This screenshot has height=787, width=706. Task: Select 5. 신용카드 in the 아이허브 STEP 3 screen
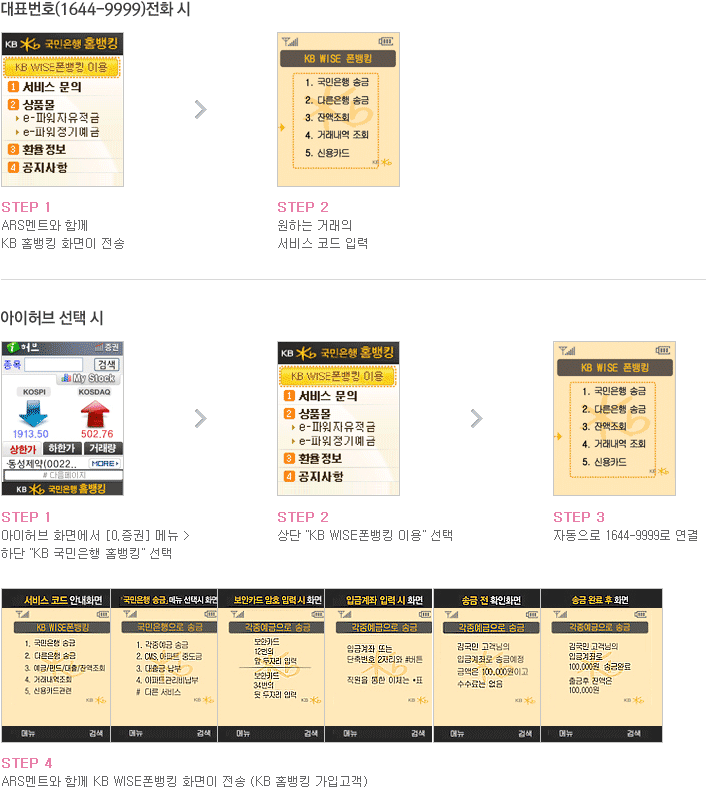pyautogui.click(x=604, y=462)
